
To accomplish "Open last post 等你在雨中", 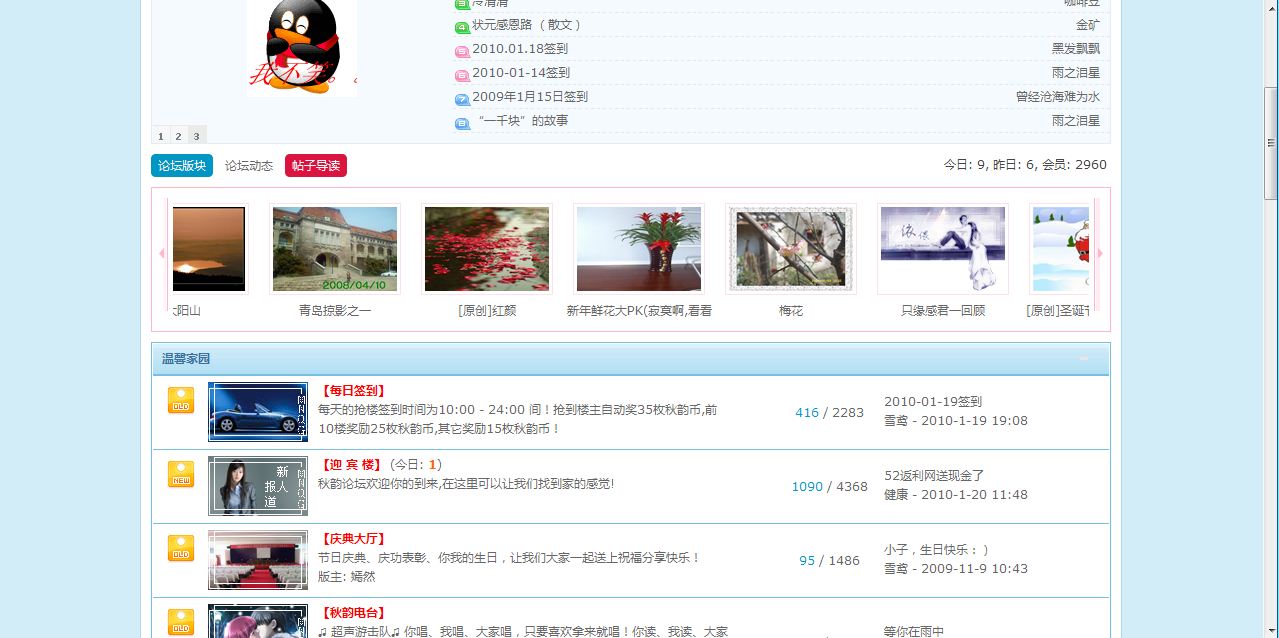I will [914, 631].
